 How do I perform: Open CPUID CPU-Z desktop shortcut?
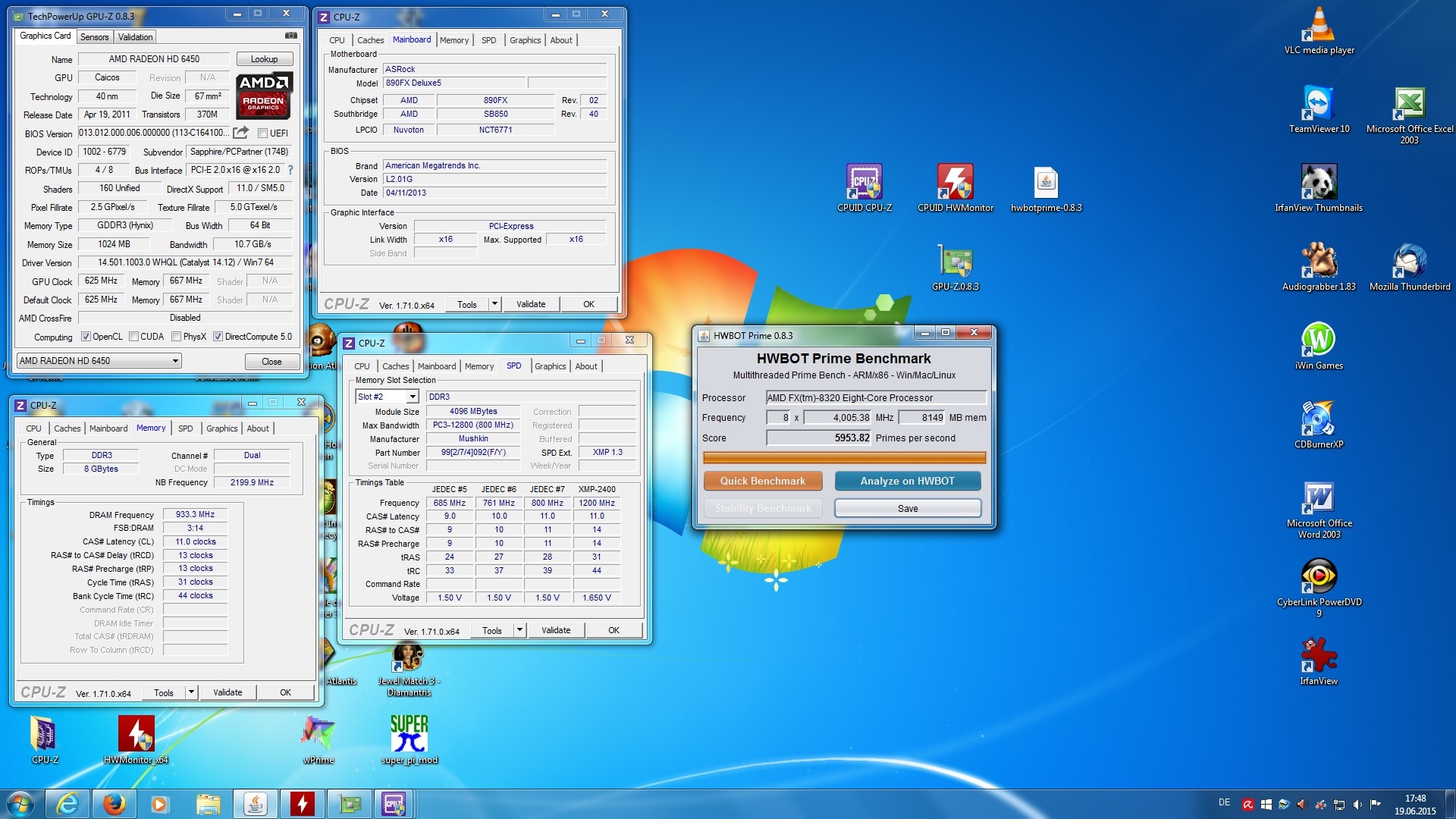point(864,188)
